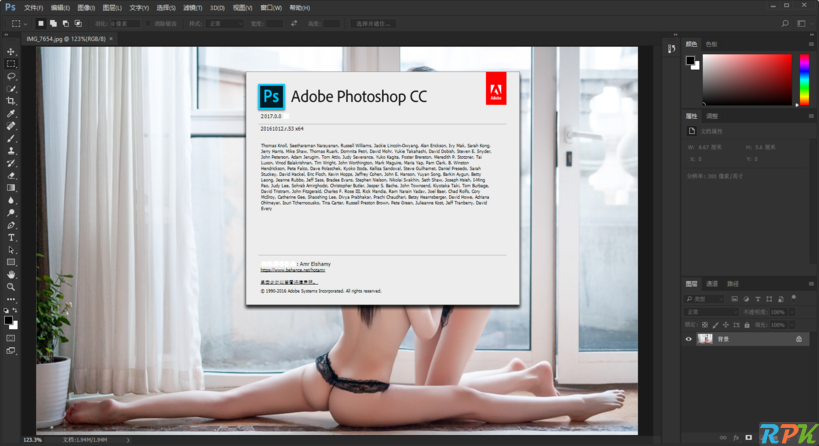Select the Horizontal Type tool
This screenshot has height=446, width=819.
click(11, 238)
